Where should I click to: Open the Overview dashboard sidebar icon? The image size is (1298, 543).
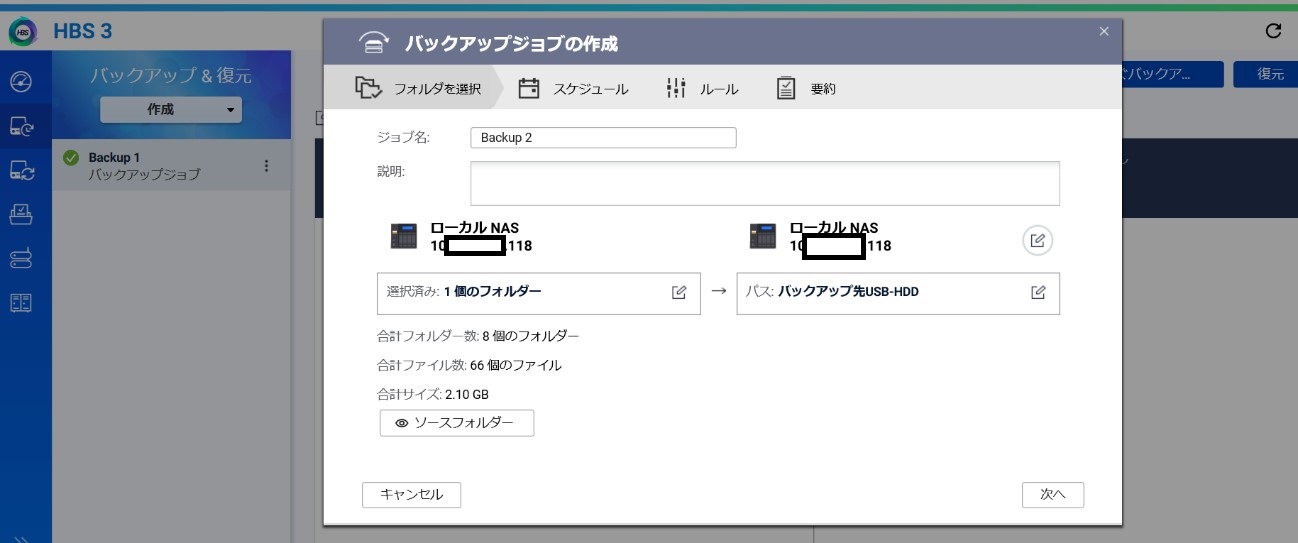21,81
